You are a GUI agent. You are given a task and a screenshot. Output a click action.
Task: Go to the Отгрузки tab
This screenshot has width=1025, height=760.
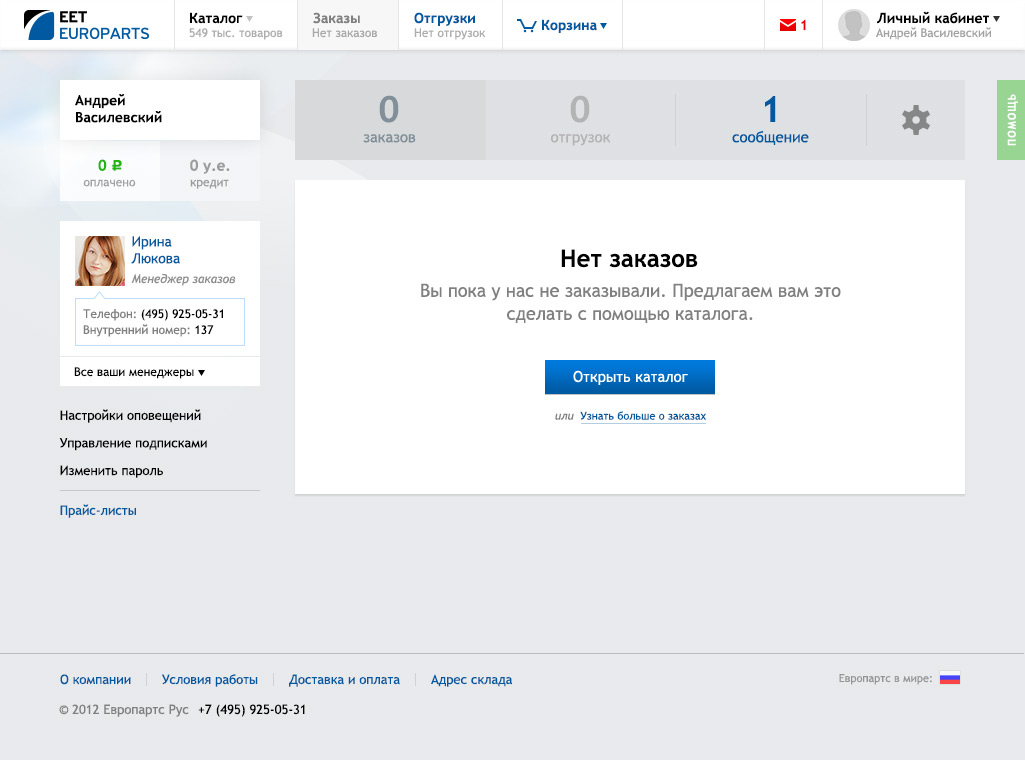[448, 25]
